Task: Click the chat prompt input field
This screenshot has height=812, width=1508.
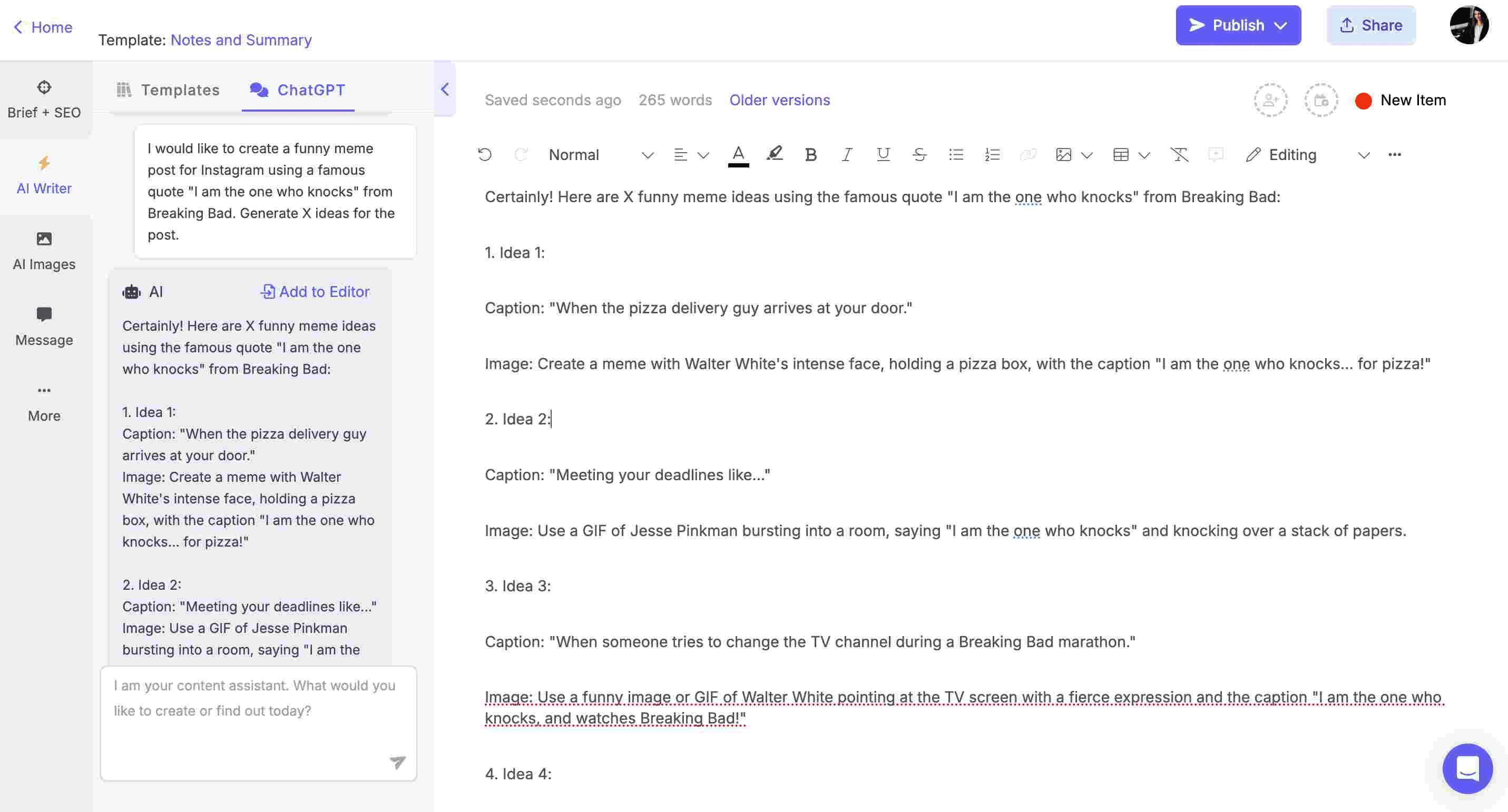Action: [258, 723]
